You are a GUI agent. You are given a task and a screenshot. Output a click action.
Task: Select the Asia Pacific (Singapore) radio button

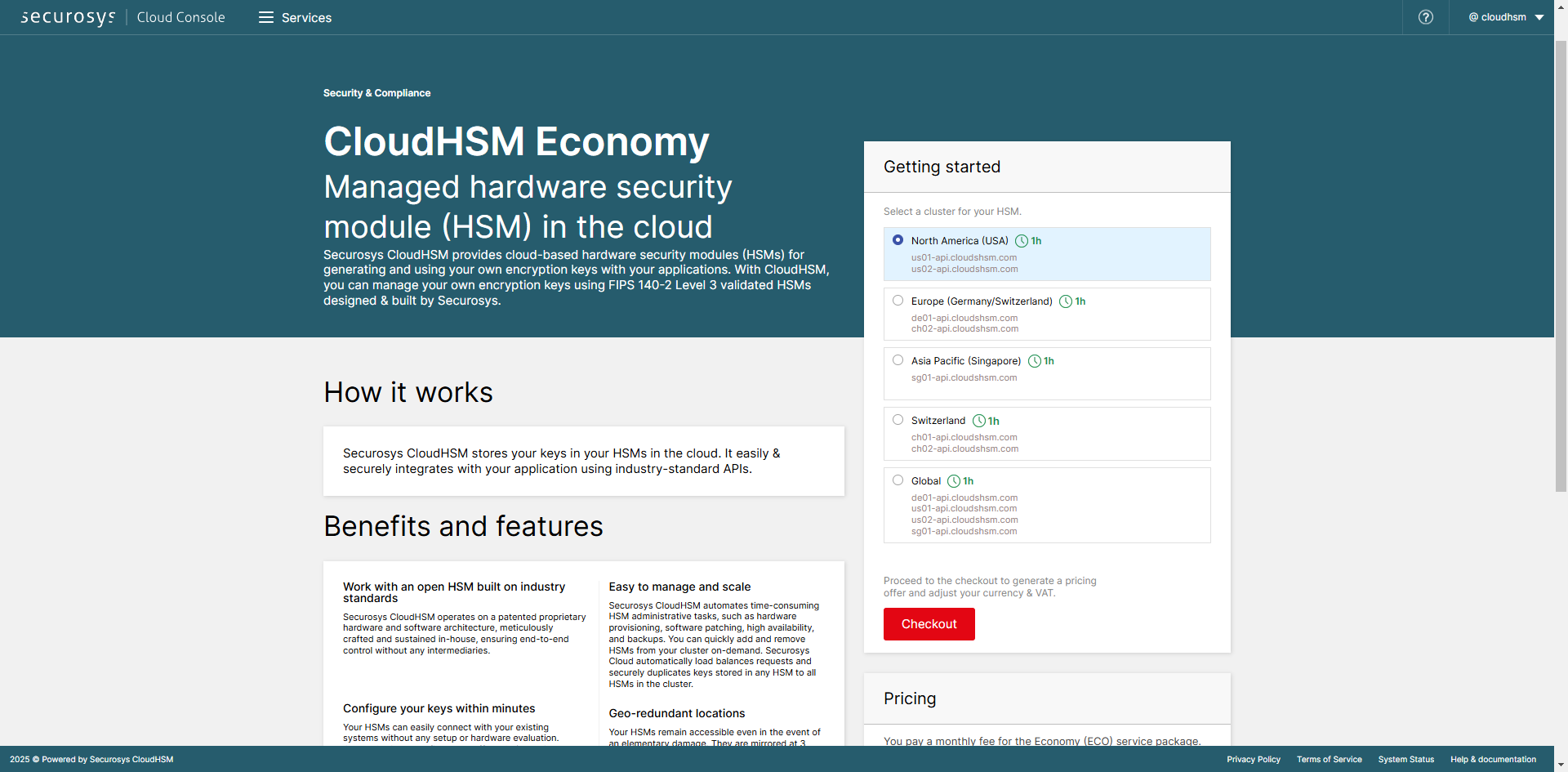click(898, 360)
